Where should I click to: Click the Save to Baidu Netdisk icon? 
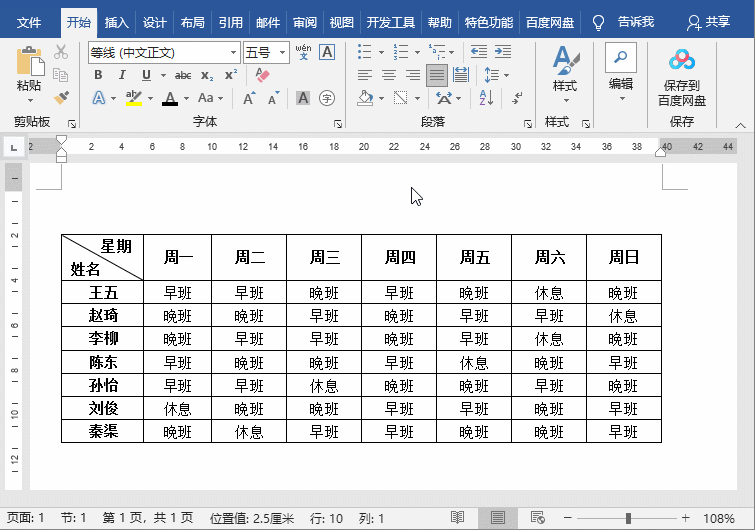pos(682,60)
